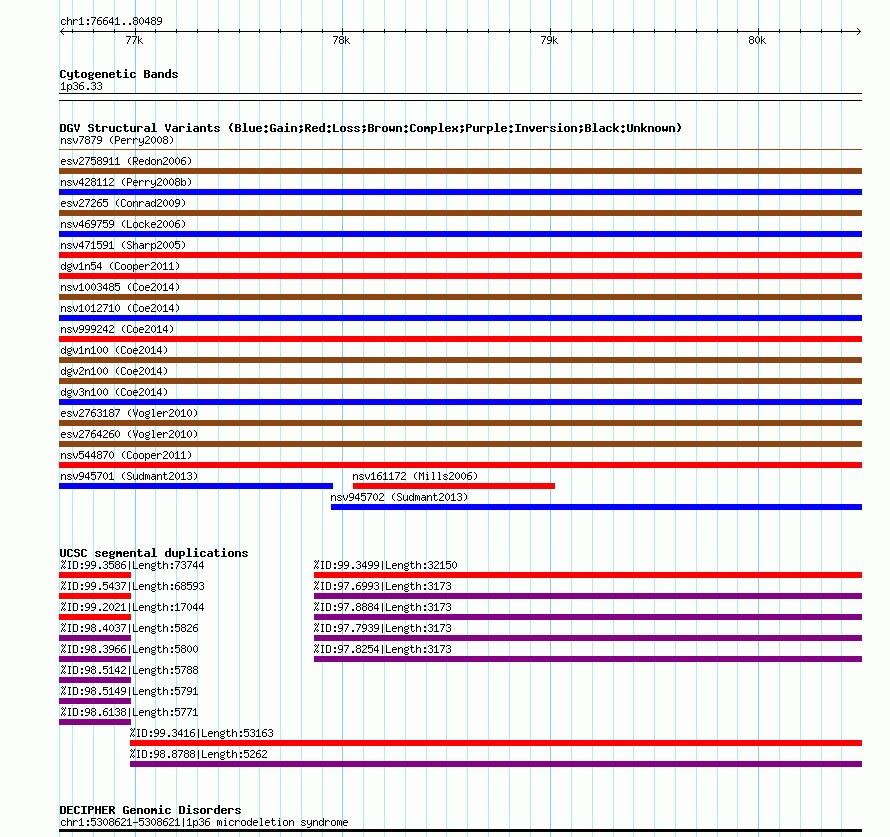Open the nsv945701 (Sudmant2013) variant label

tap(129, 476)
